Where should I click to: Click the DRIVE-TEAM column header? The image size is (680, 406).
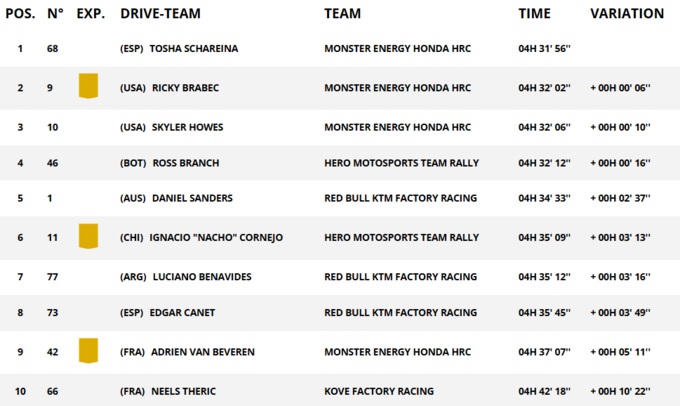click(160, 14)
